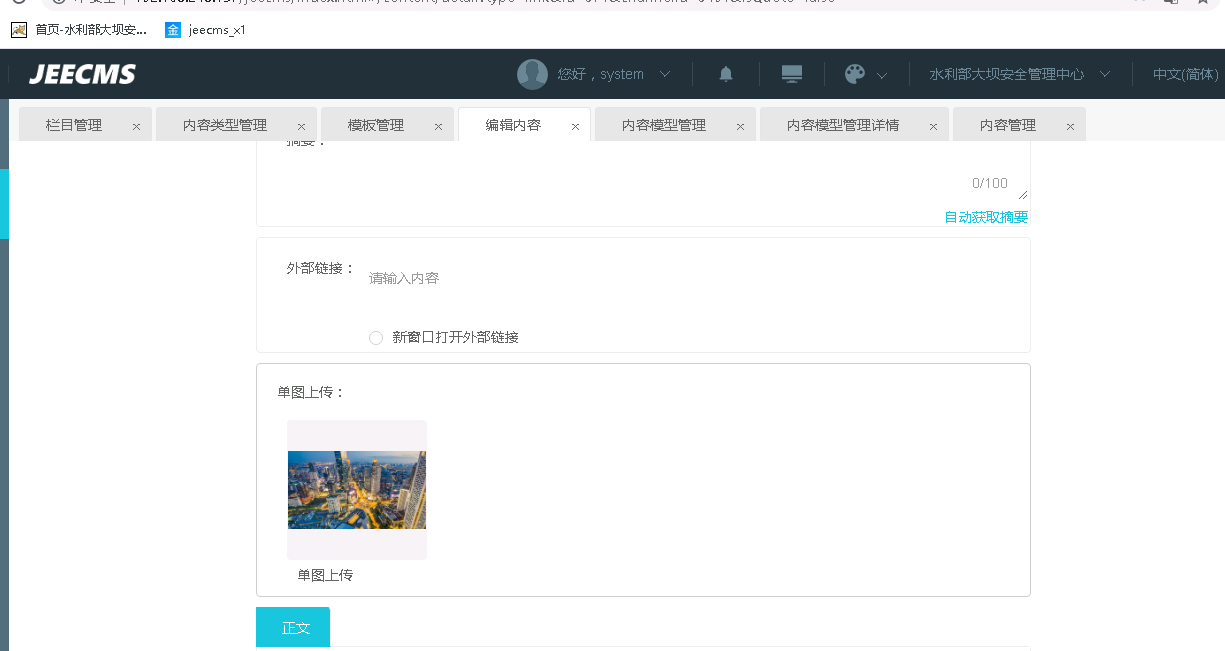Expand the theme palette dropdown arrow
The height and width of the screenshot is (651, 1225).
(x=882, y=75)
